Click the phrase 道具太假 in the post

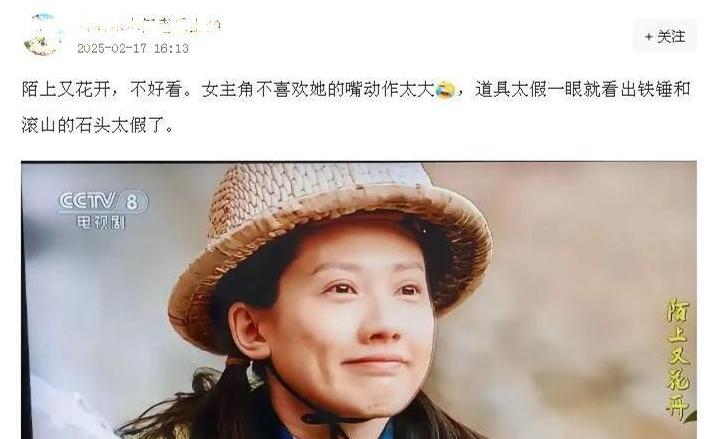511,90
